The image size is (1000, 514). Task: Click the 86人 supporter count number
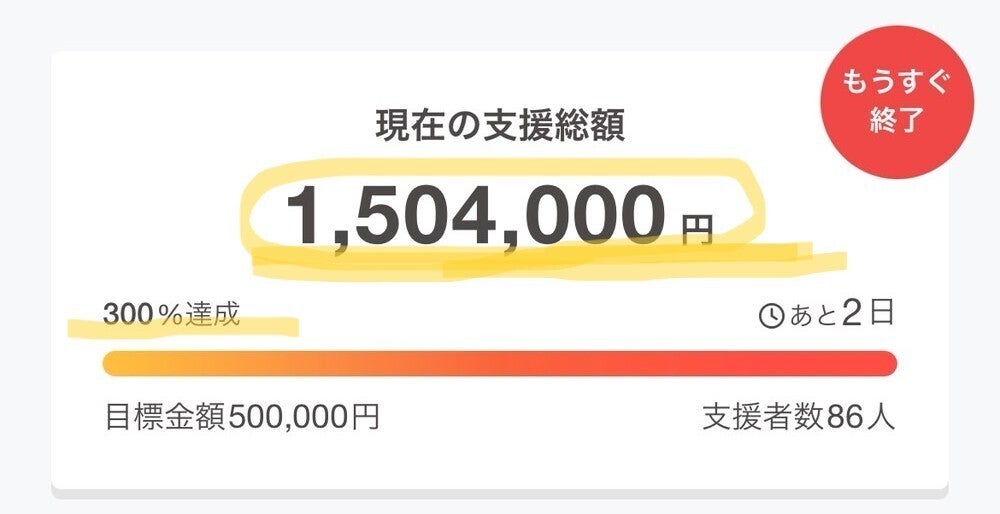tap(860, 417)
